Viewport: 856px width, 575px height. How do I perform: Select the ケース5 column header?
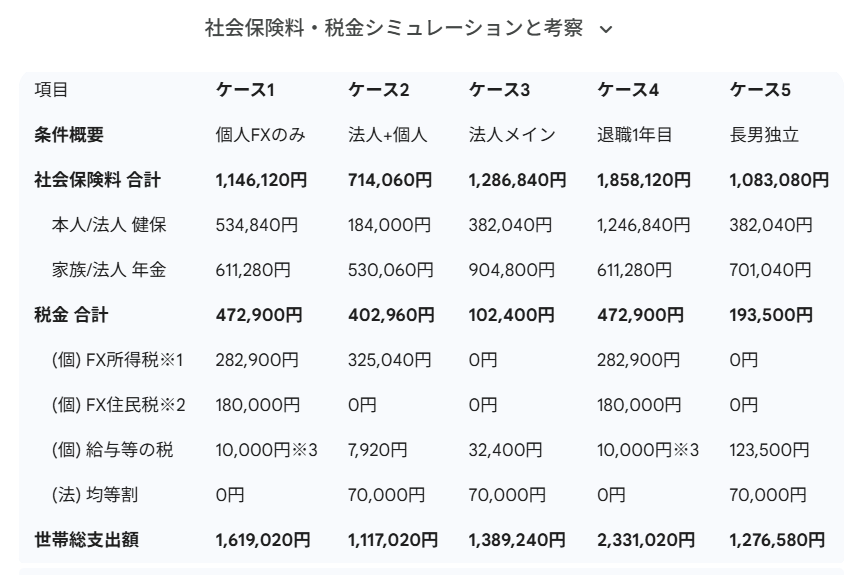tap(760, 90)
